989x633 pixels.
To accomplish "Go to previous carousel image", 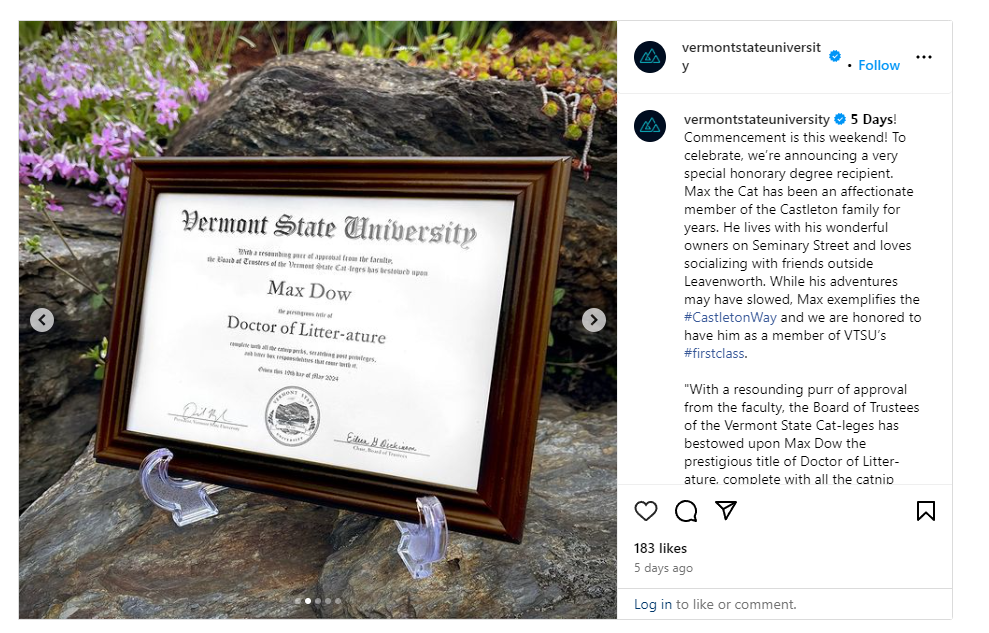I will (42, 320).
